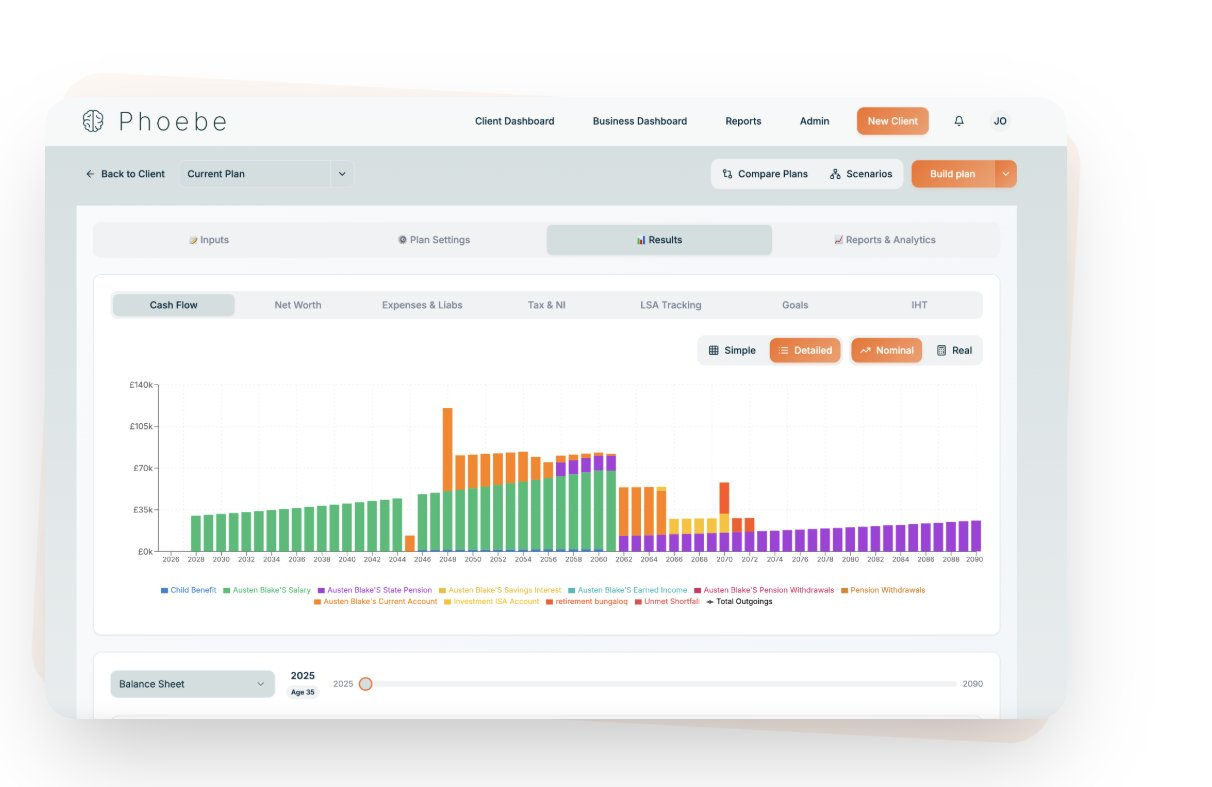Select the Compare Plans icon
Viewport: 1212px width, 787px height.
(x=729, y=173)
